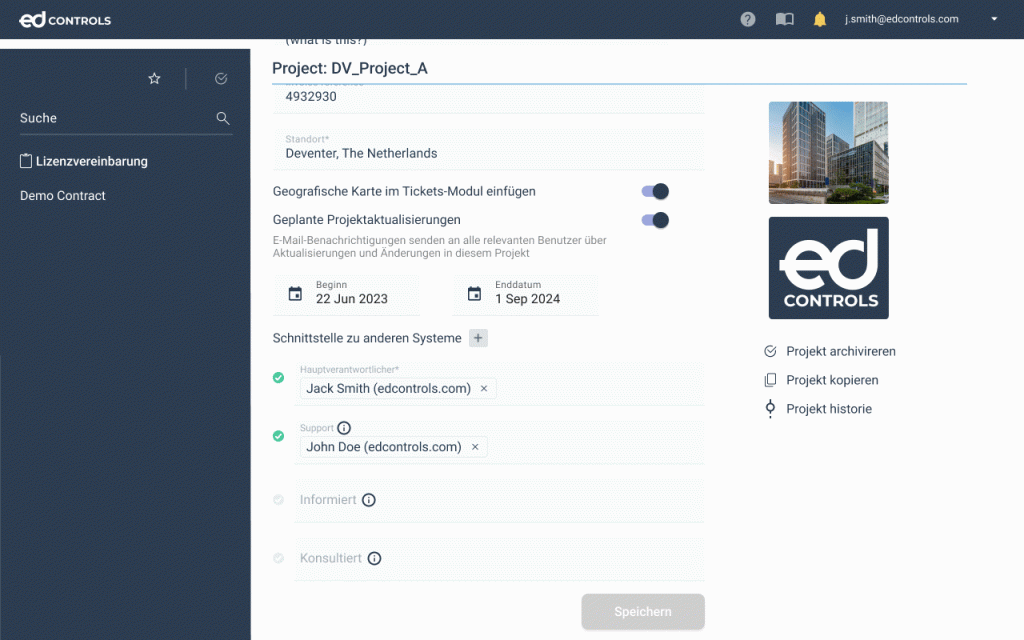Open the documentation book icon

click(784, 19)
